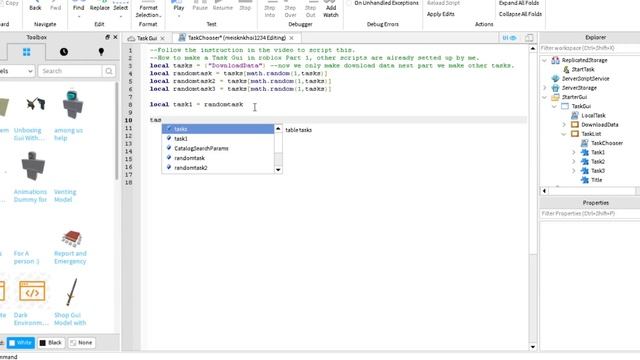Choose 'randomtask2' autocomplete suggestion

point(218,168)
